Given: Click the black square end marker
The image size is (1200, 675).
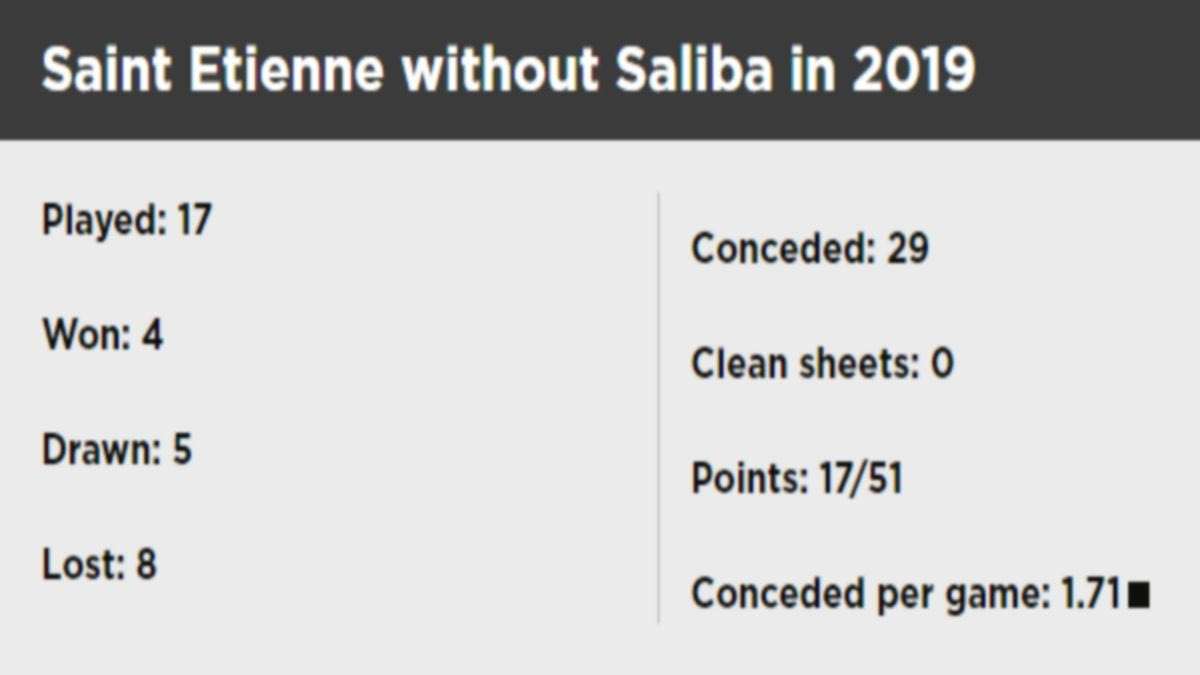Looking at the screenshot, I should pos(1138,597).
